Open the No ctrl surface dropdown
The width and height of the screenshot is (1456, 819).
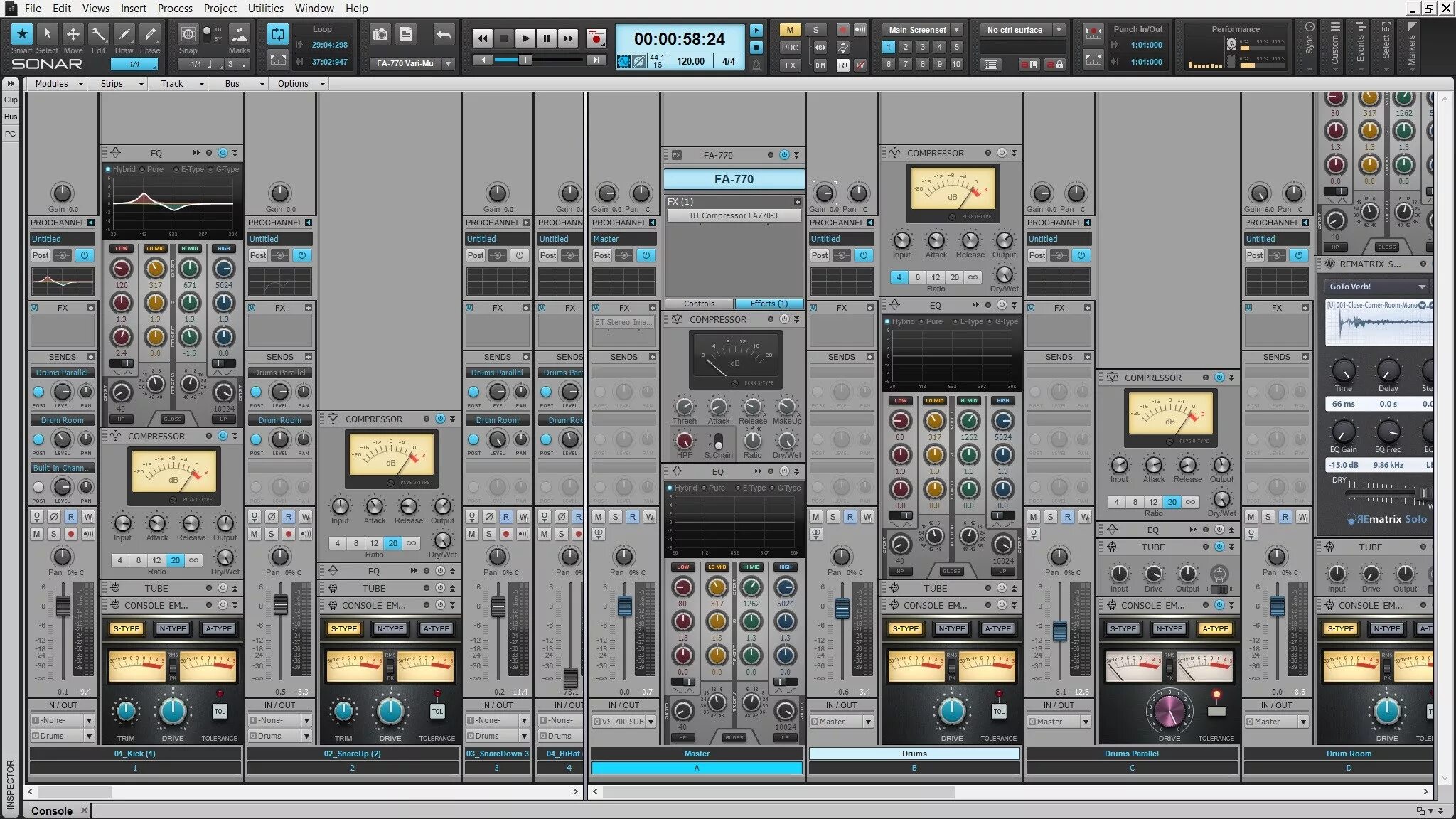click(x=1059, y=30)
